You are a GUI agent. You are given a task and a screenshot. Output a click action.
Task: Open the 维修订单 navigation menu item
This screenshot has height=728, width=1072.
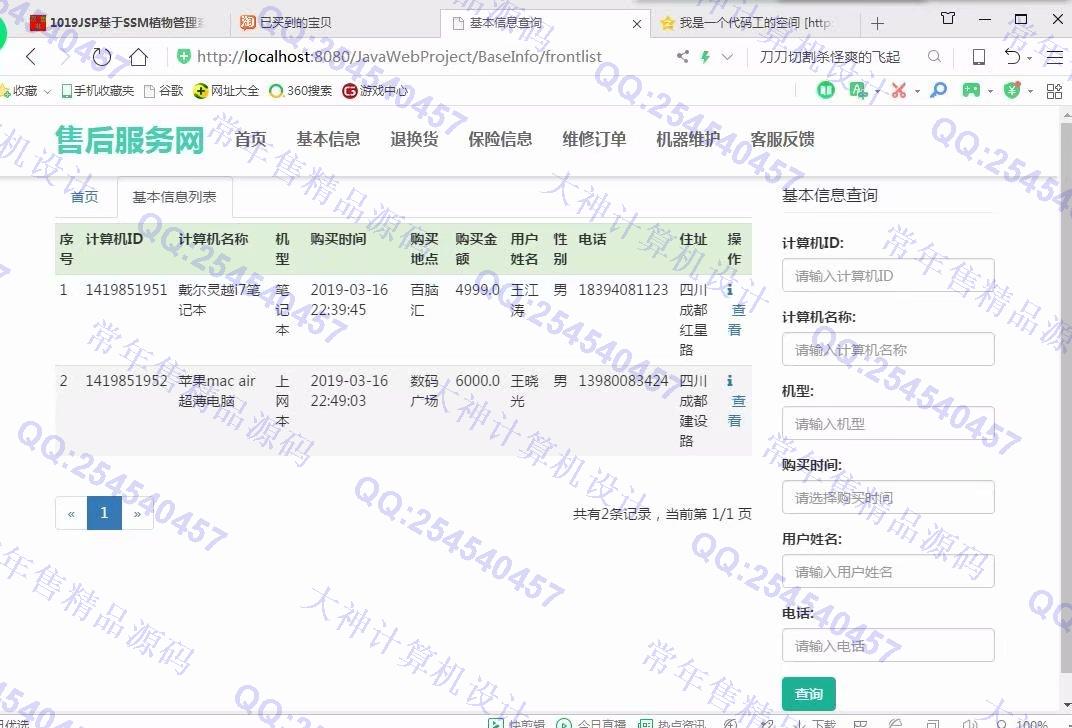594,139
